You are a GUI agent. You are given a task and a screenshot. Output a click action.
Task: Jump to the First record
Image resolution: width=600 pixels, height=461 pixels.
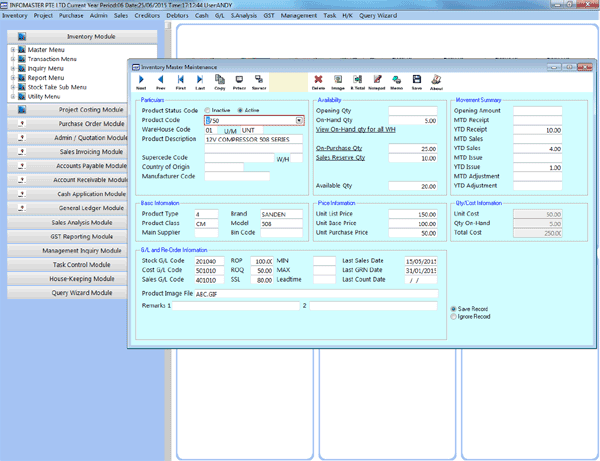click(180, 80)
